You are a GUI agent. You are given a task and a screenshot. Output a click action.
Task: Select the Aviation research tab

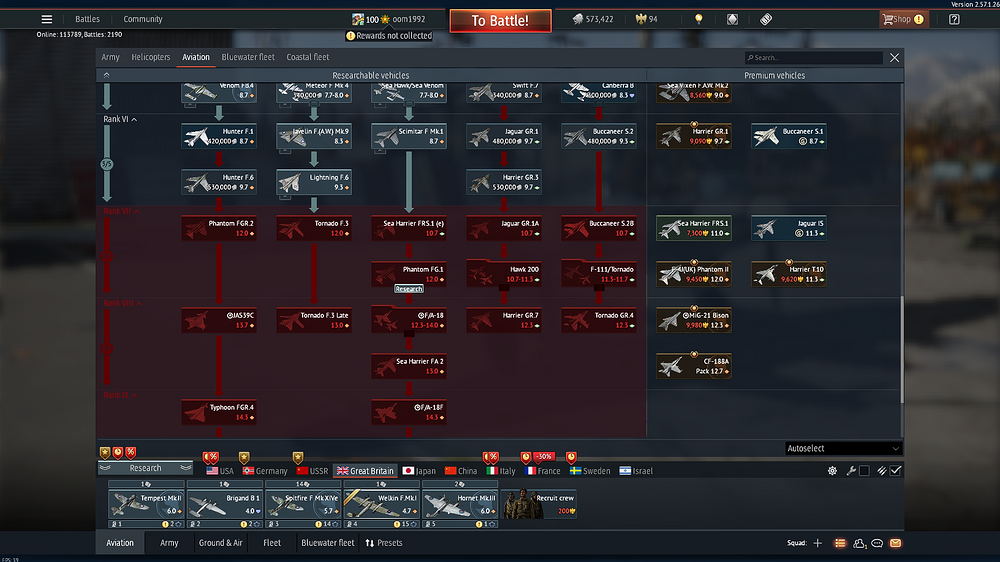point(196,57)
